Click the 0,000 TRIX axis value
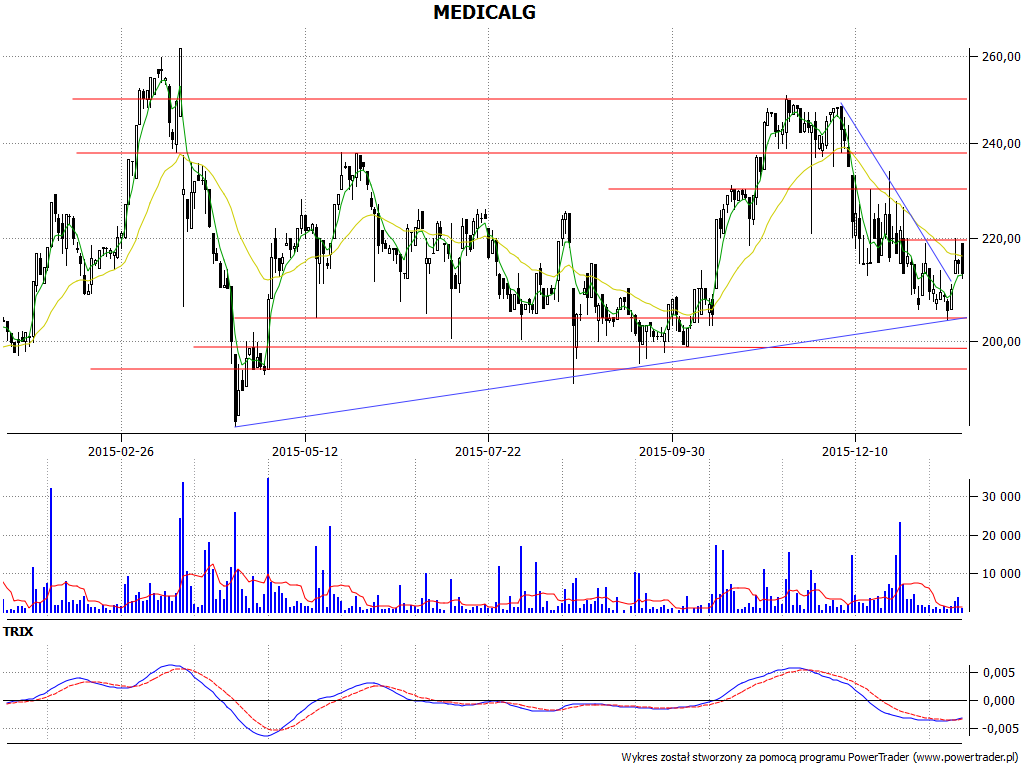Image resolution: width=1024 pixels, height=768 pixels. [x=1000, y=701]
